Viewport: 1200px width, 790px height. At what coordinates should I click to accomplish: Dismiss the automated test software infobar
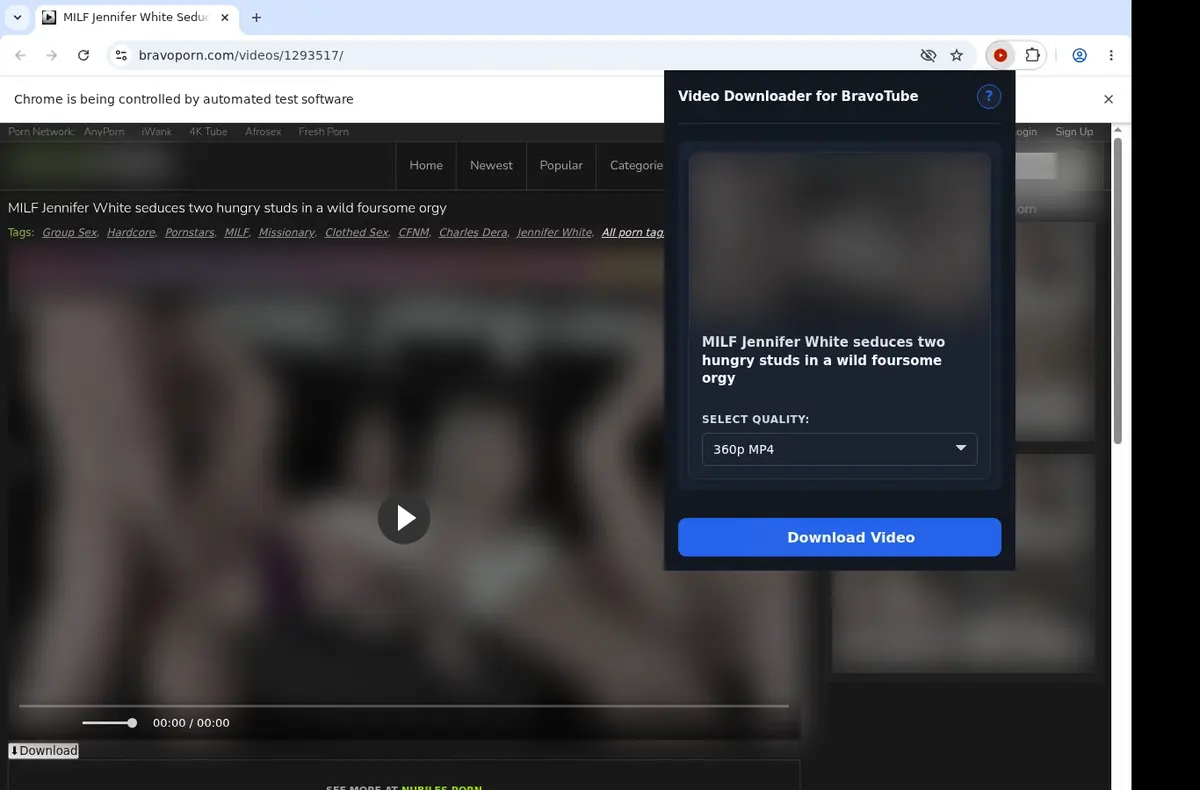(1108, 99)
